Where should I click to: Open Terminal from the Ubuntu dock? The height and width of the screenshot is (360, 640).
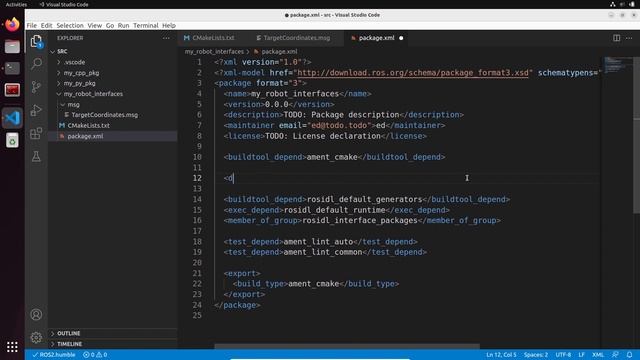pyautogui.click(x=12, y=68)
